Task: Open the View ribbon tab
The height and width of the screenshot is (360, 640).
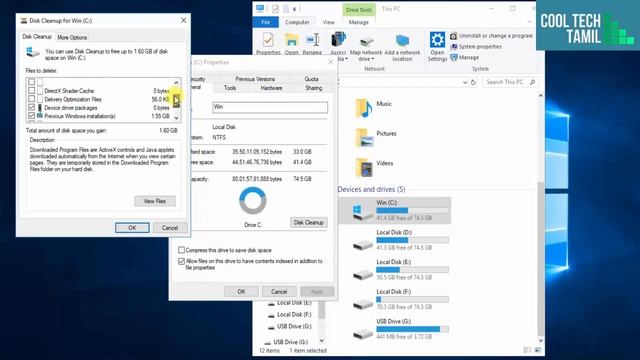Action: coord(329,22)
